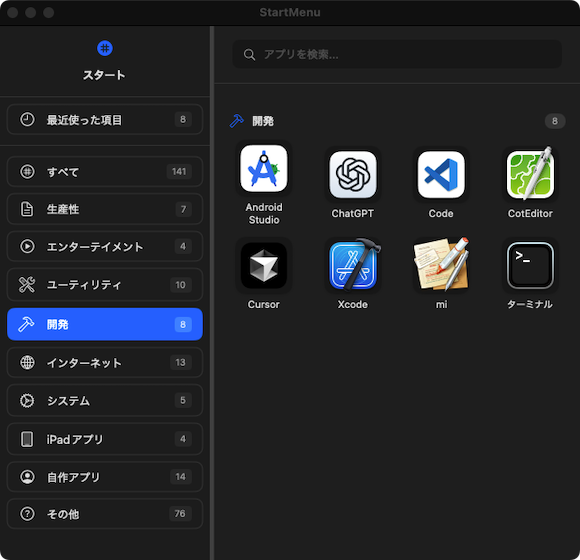Click the 76 count on その他
Image resolution: width=580 pixels, height=560 pixels.
coord(180,513)
